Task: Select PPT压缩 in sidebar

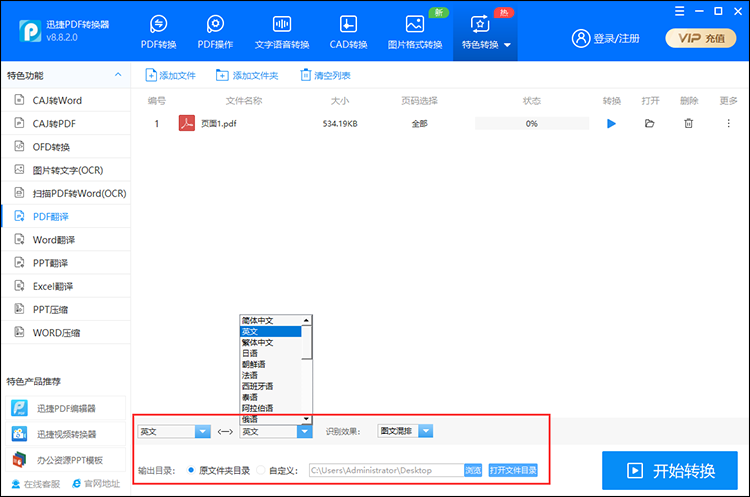Action: (66, 309)
